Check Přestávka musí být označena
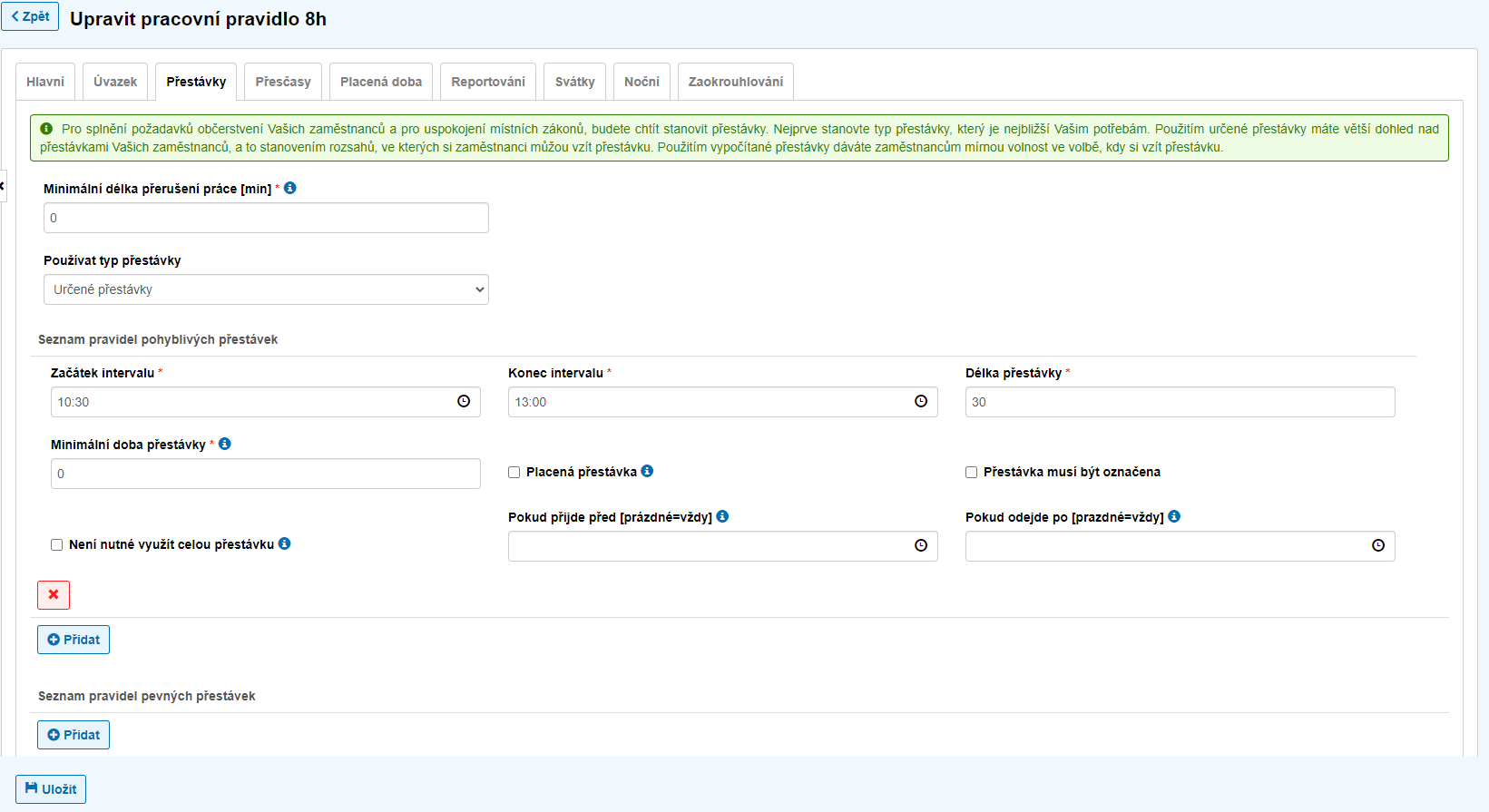 [972, 472]
